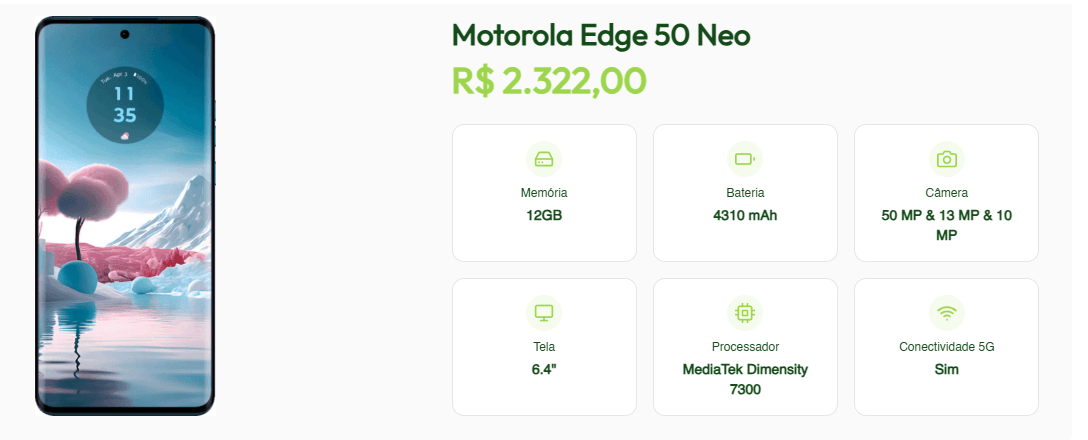The height and width of the screenshot is (440, 1088).
Task: Click the MediaTek Dimensity 7300 text
Action: click(745, 379)
